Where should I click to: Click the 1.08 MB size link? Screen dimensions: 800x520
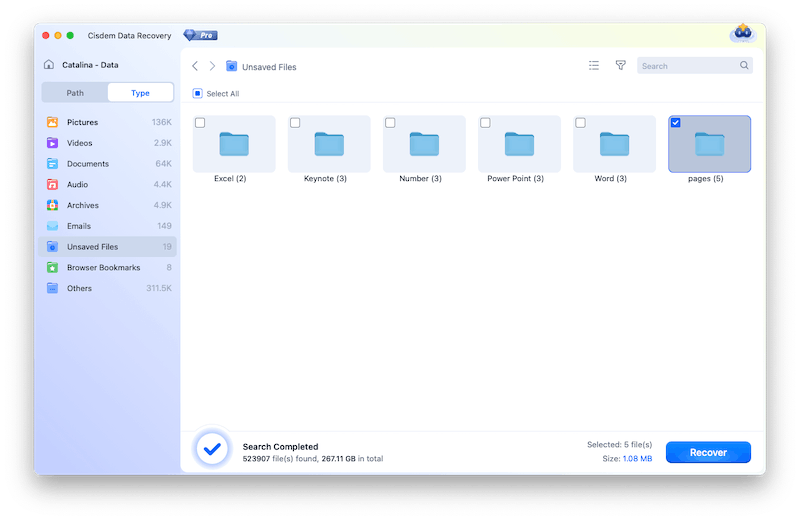coord(637,458)
